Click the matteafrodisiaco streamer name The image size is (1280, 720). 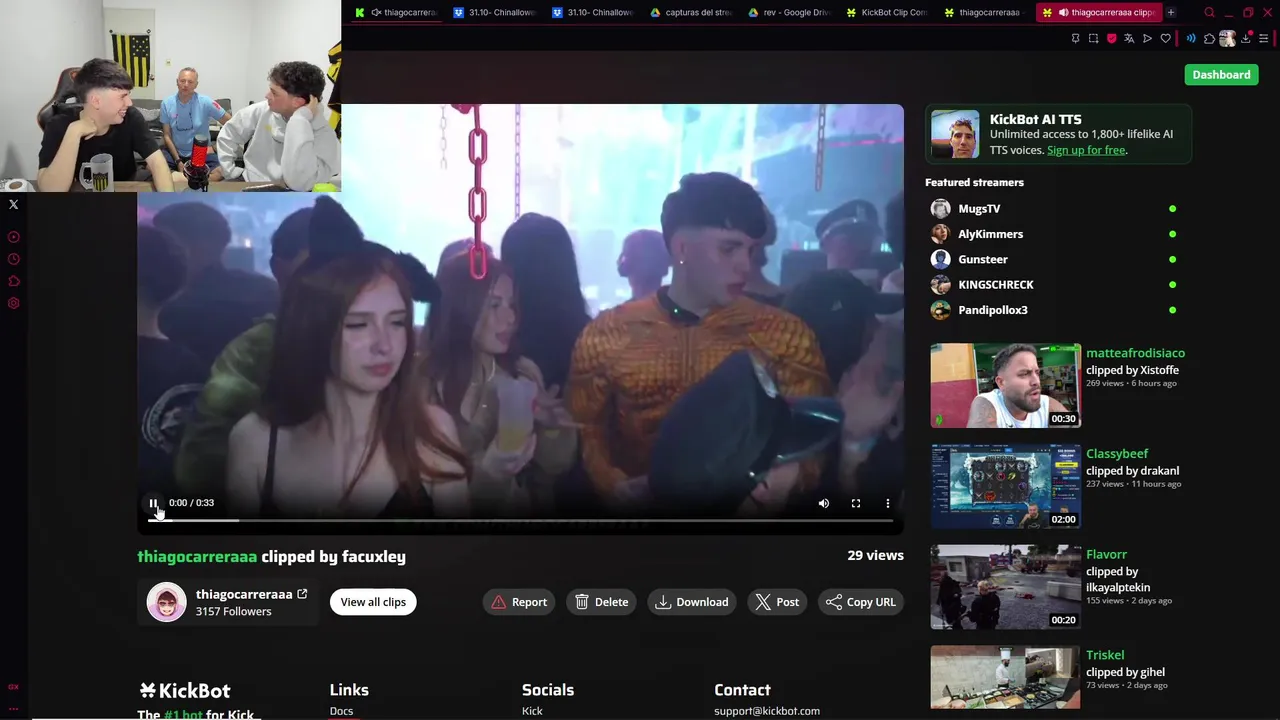1135,353
